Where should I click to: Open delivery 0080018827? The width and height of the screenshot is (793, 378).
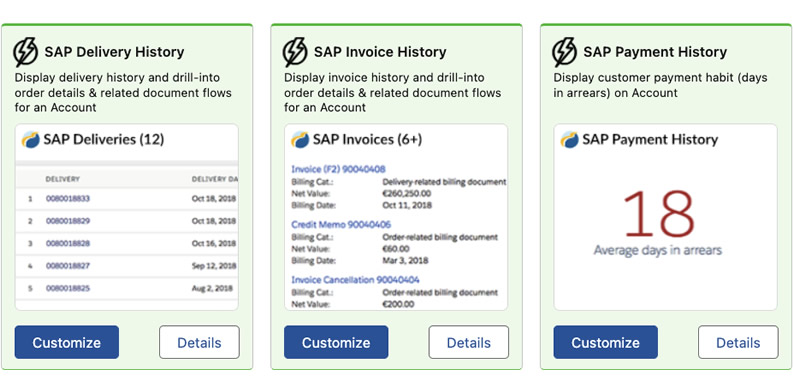click(x=68, y=266)
